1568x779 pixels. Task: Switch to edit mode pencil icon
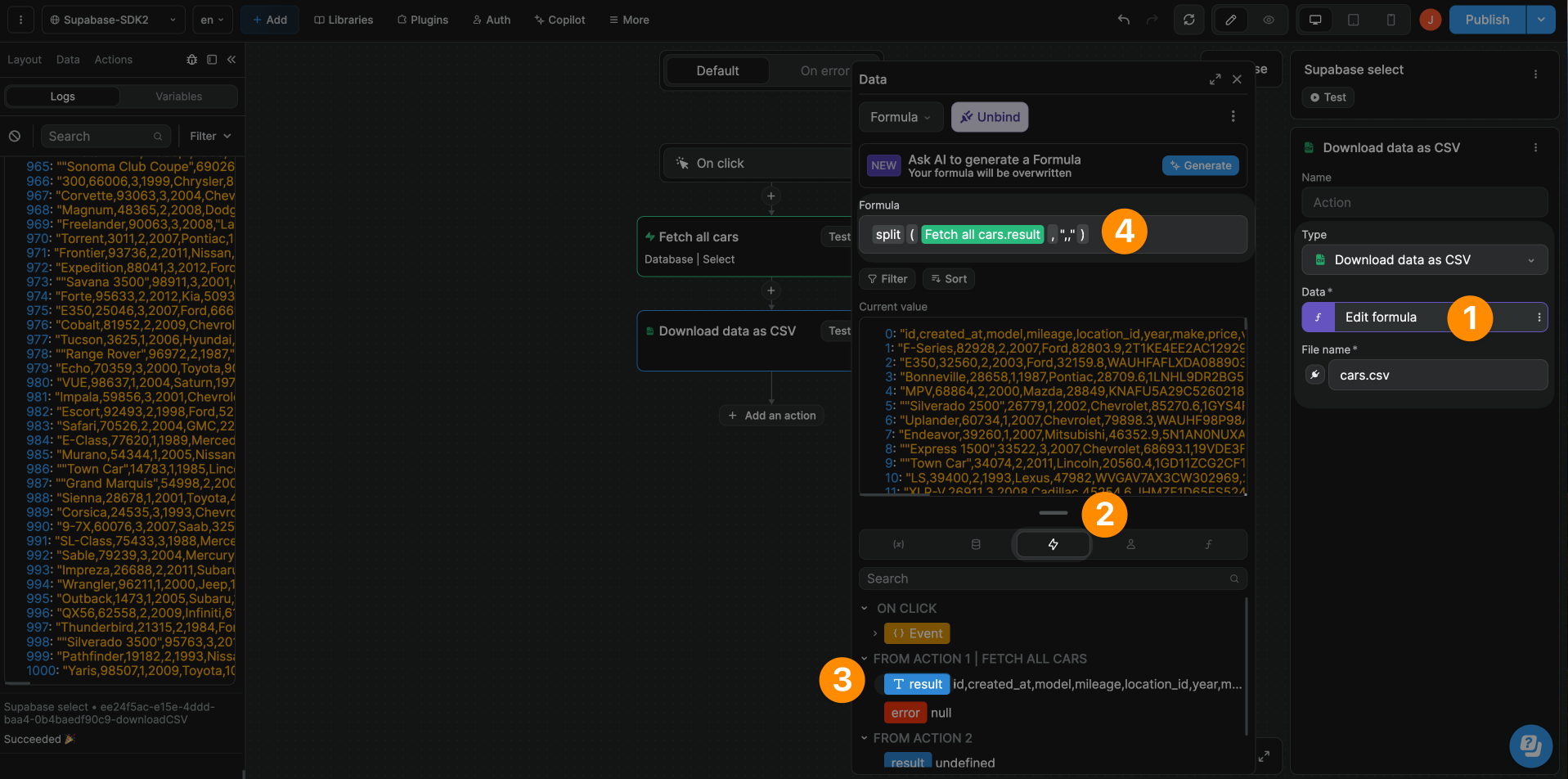[x=1230, y=20]
